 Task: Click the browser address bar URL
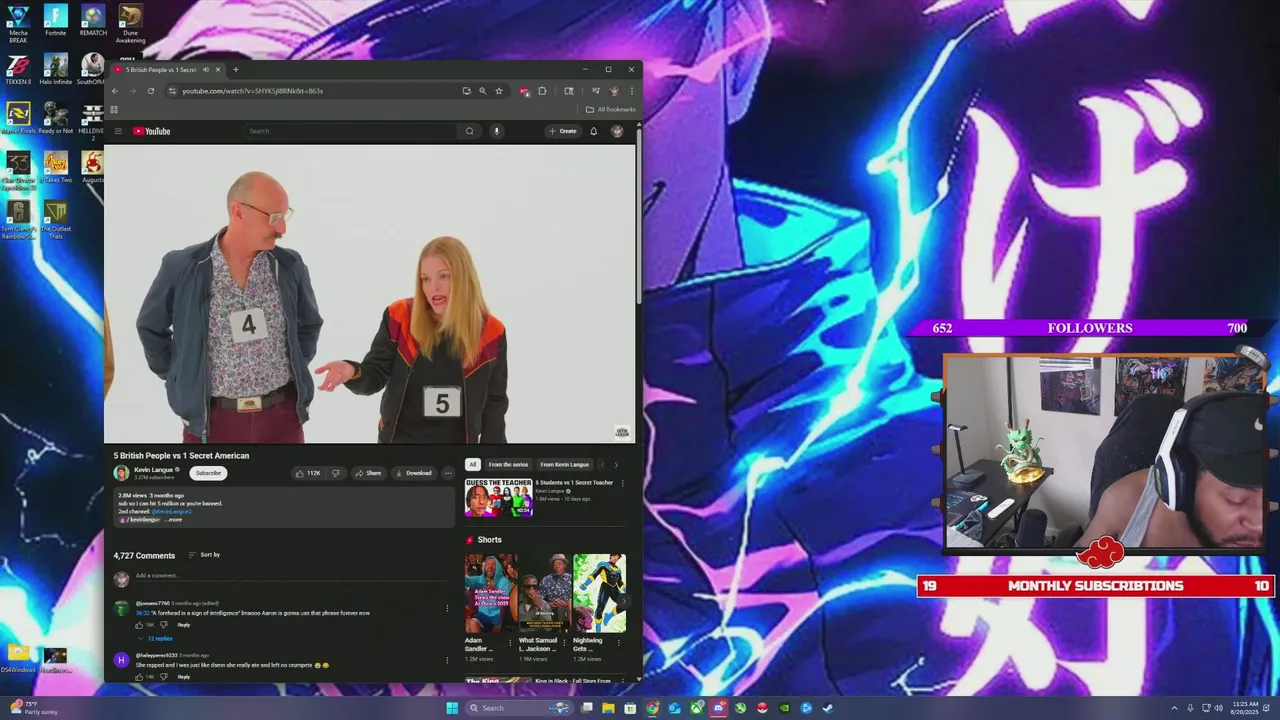coord(252,91)
